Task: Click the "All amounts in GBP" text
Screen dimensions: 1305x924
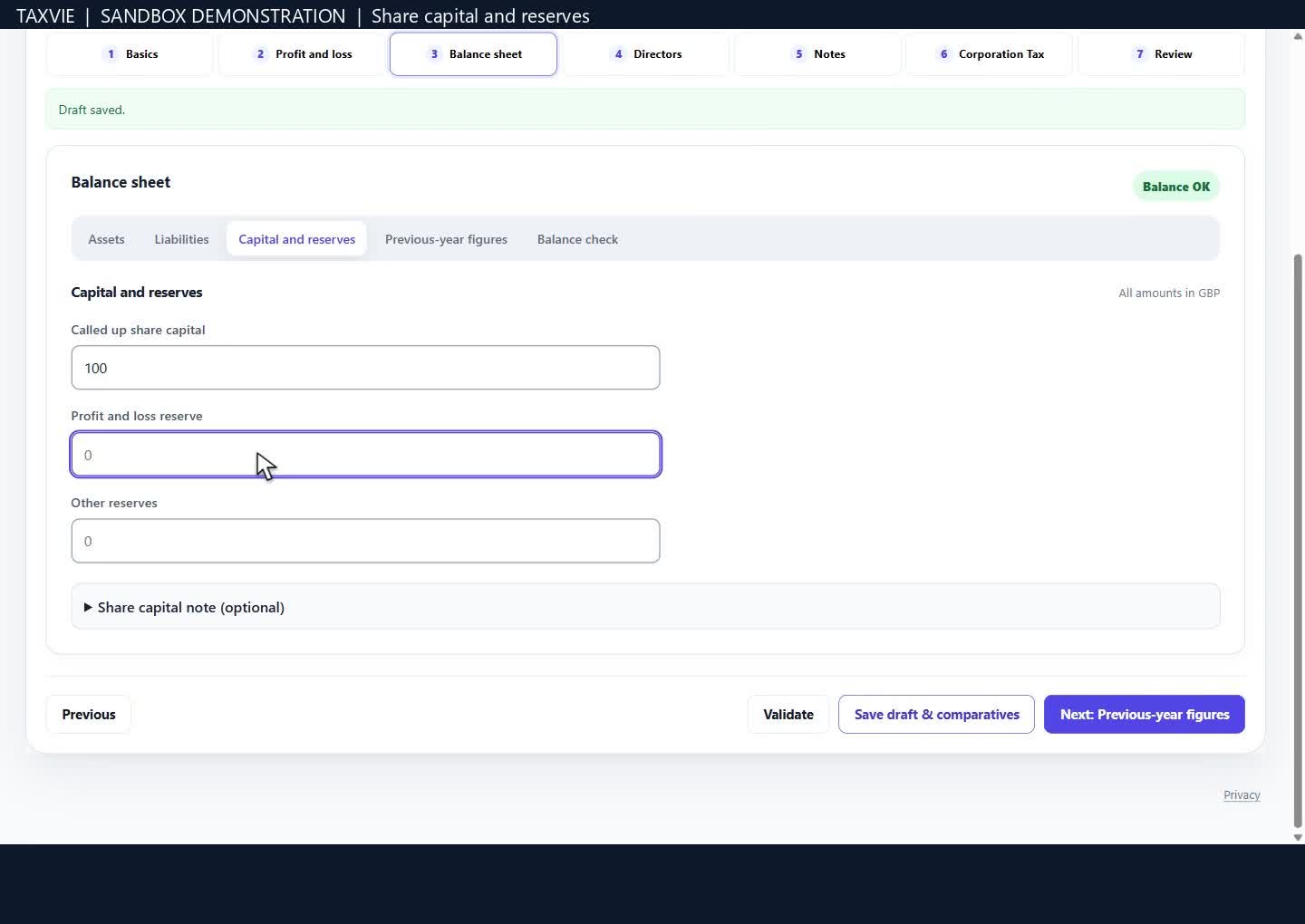Action: [1169, 294]
